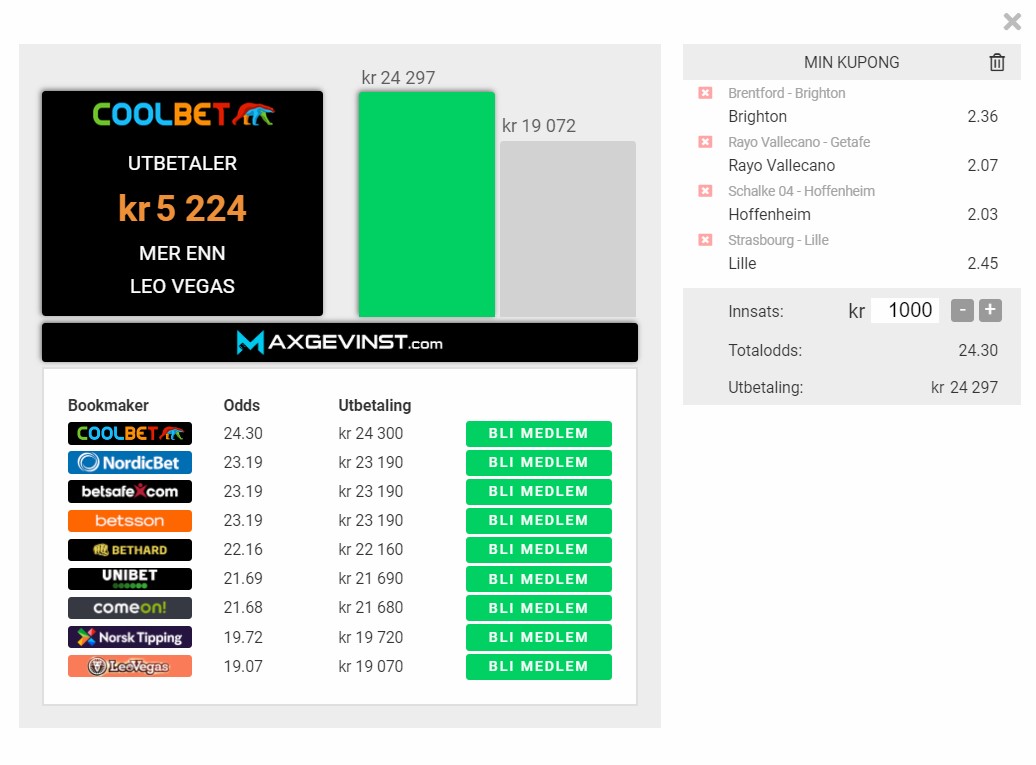Click Bethard logo in bookmaker table

tap(130, 550)
